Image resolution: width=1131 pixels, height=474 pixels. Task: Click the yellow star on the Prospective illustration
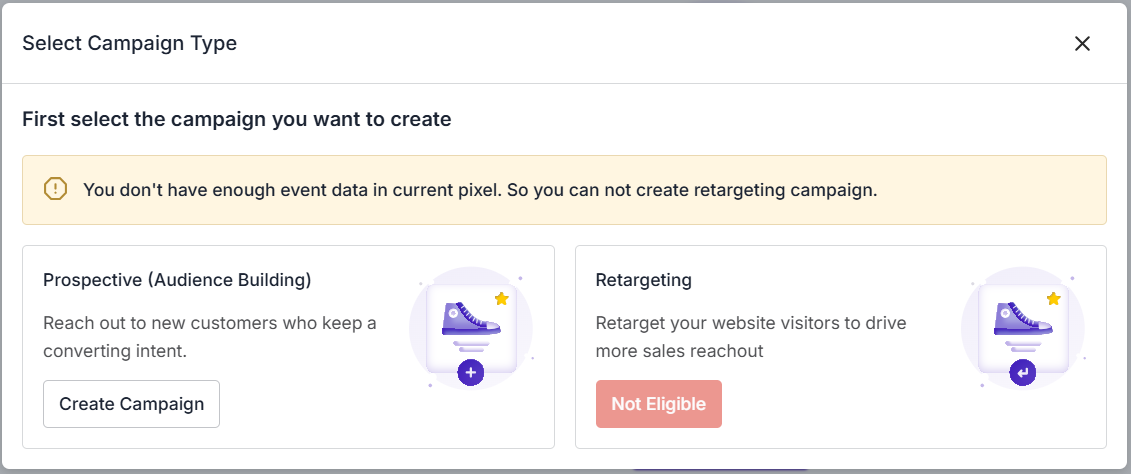[502, 298]
